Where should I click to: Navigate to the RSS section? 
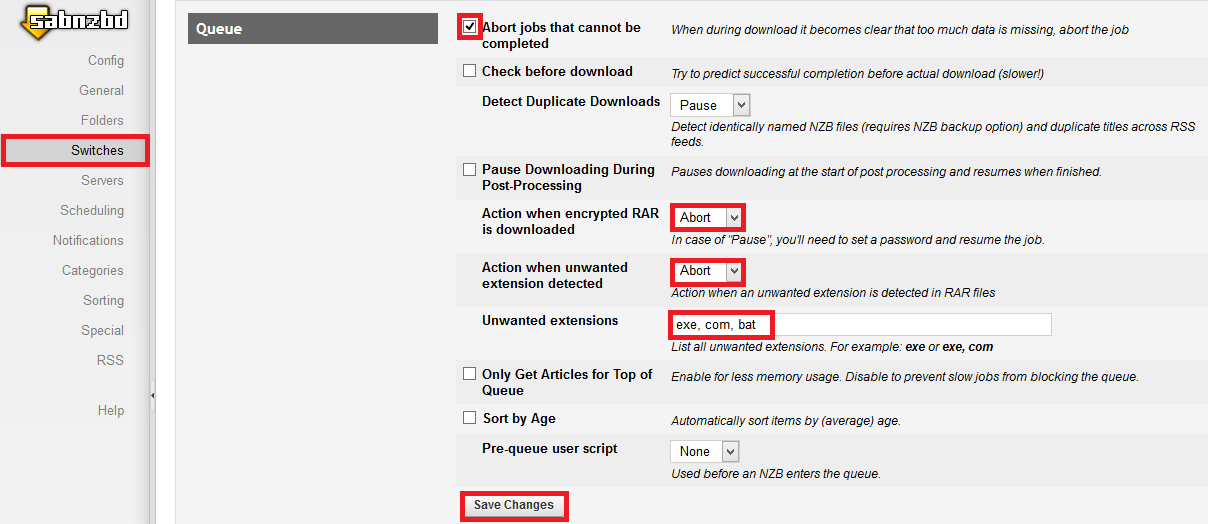click(x=110, y=360)
